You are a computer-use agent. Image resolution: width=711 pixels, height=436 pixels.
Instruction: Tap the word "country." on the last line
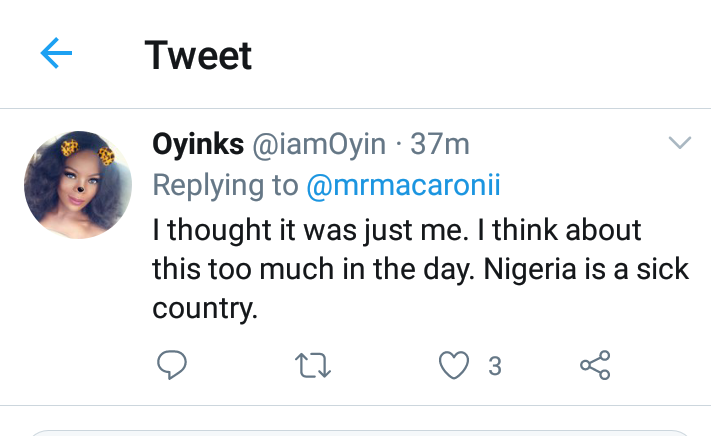[x=205, y=309]
